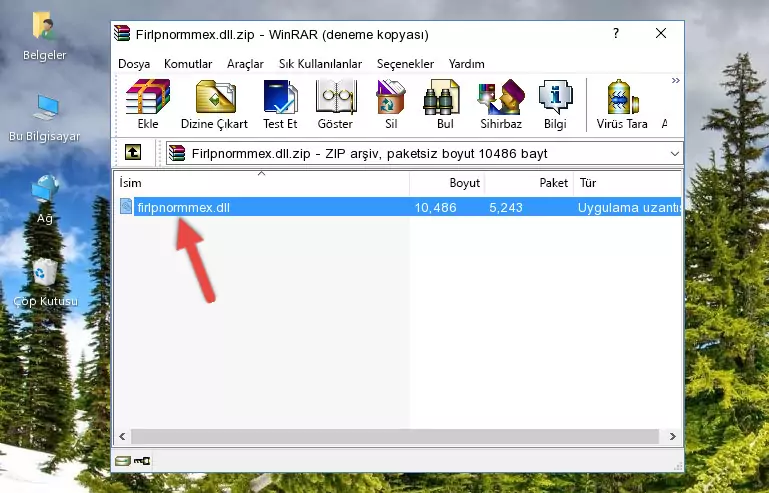Expand the archive path dropdown
Viewport: 769px width, 493px height.
pyautogui.click(x=674, y=154)
